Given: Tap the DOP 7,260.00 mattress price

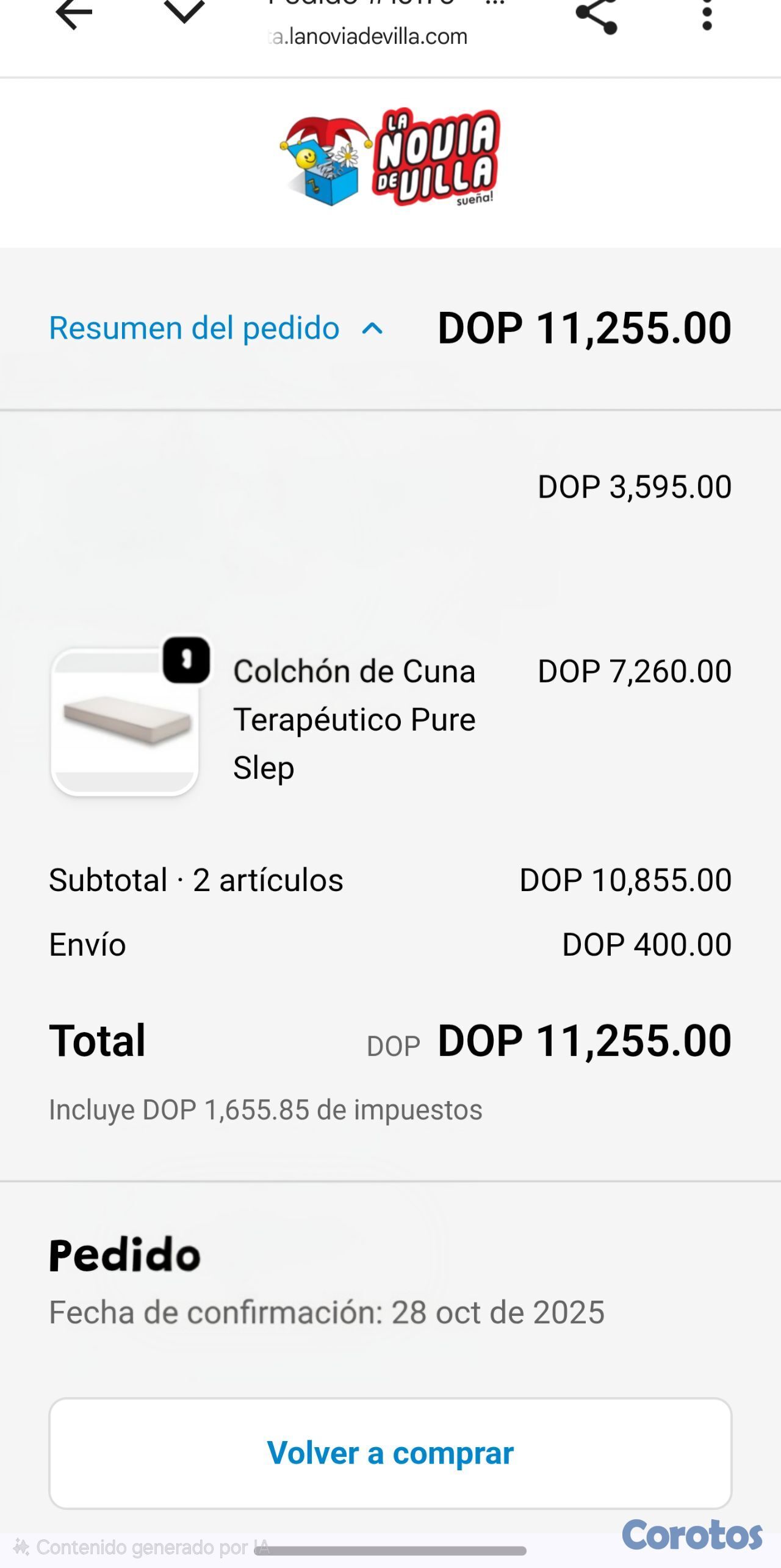Looking at the screenshot, I should [634, 671].
